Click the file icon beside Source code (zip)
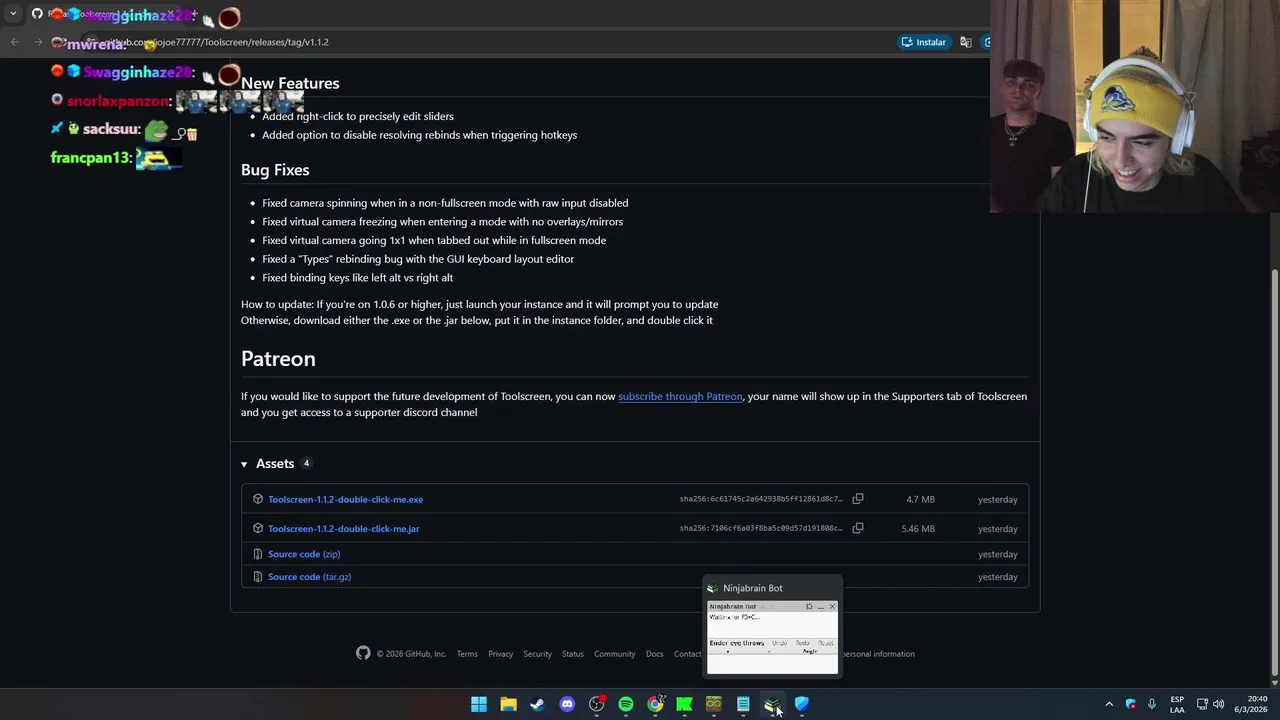1280x720 pixels. [x=258, y=554]
